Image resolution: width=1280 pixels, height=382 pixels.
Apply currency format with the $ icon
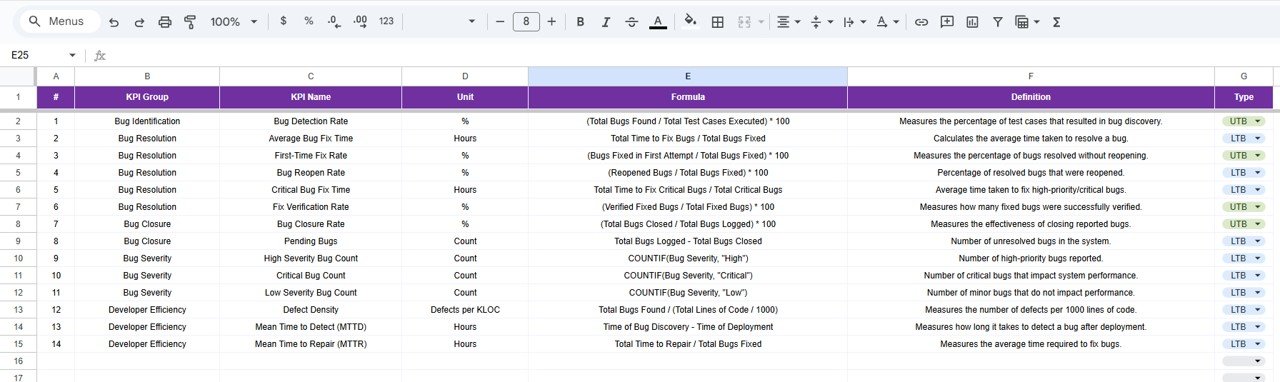pyautogui.click(x=283, y=21)
